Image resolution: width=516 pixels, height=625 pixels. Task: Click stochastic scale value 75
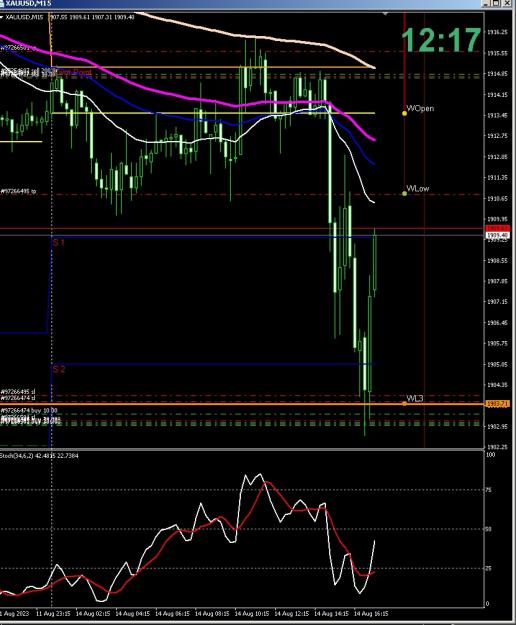coord(489,490)
